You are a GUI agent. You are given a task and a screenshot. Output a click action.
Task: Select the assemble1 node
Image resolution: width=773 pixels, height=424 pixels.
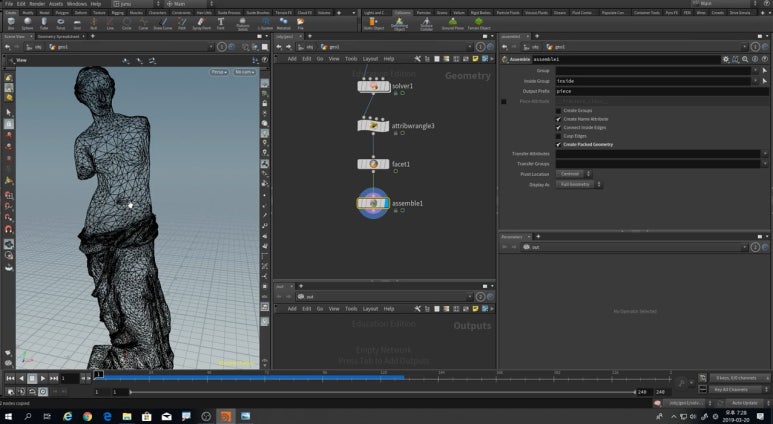coord(373,203)
